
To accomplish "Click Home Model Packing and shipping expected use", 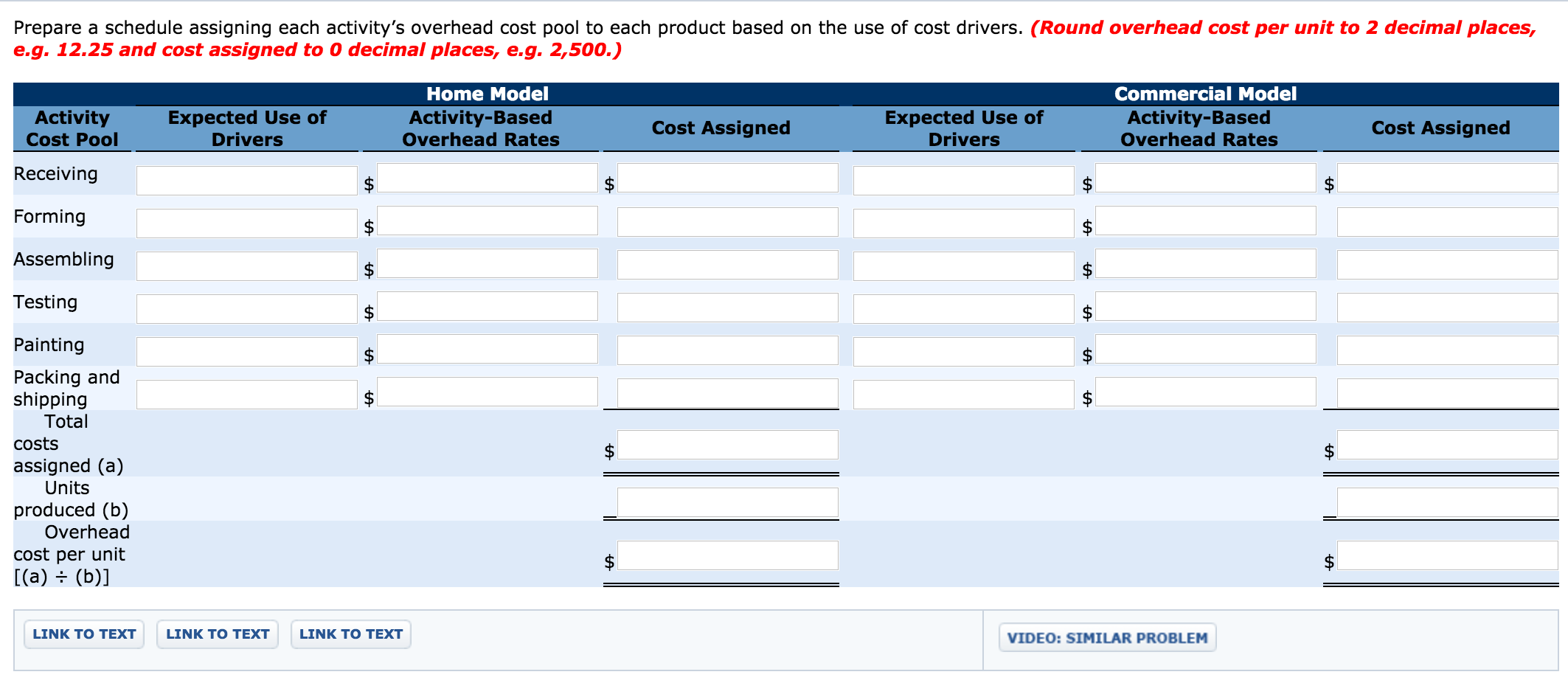I will click(246, 395).
